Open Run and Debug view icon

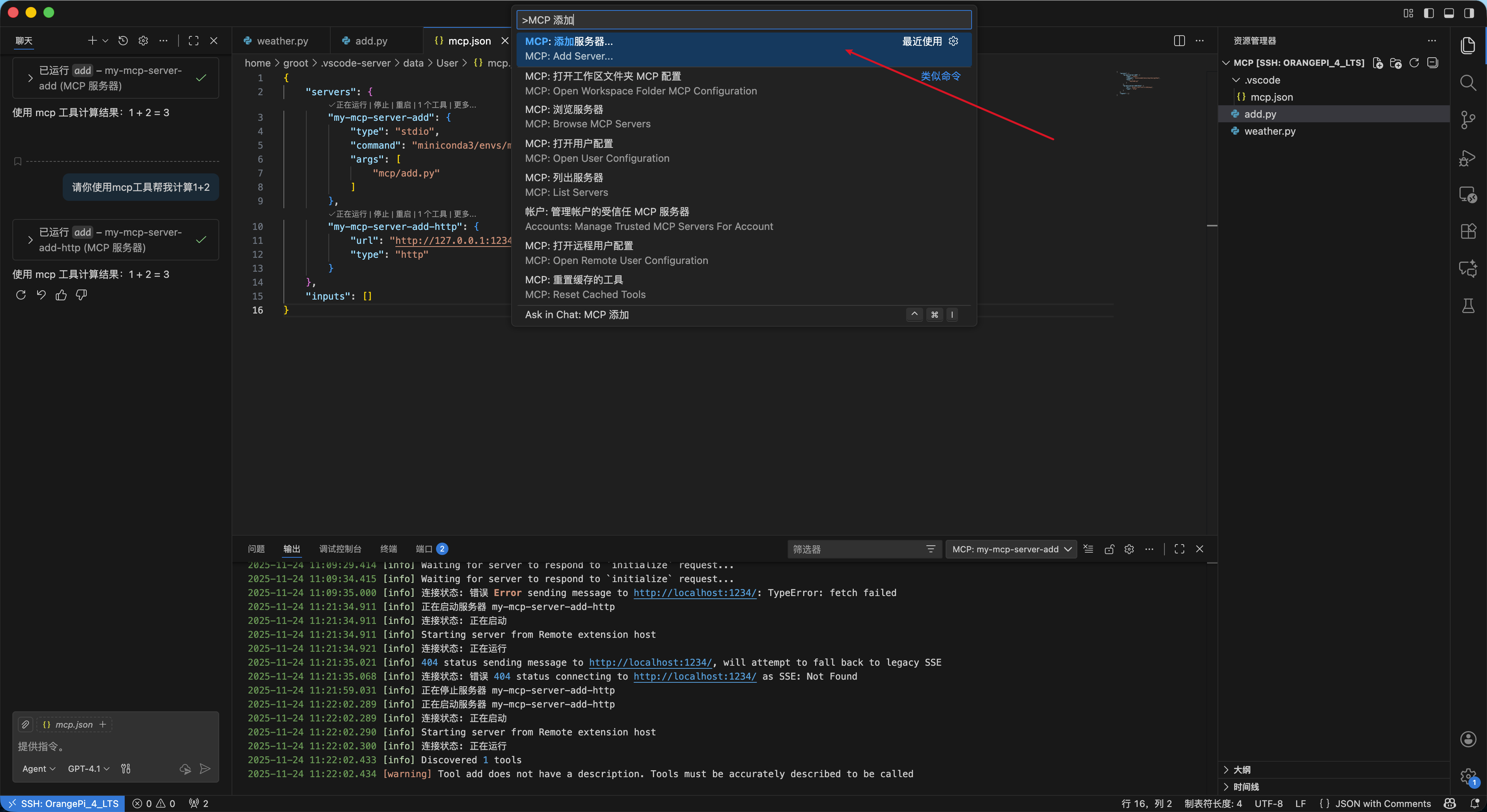(x=1467, y=158)
